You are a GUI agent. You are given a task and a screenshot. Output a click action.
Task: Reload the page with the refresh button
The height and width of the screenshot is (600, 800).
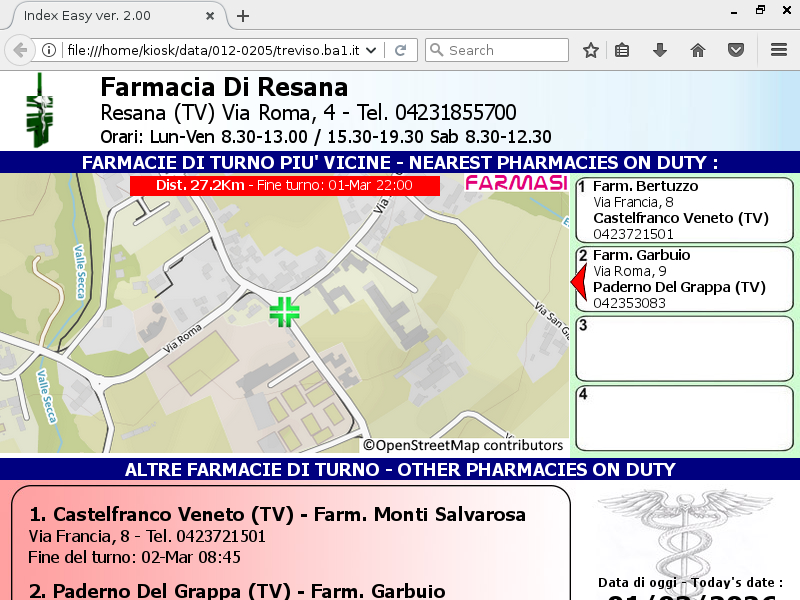tap(400, 50)
